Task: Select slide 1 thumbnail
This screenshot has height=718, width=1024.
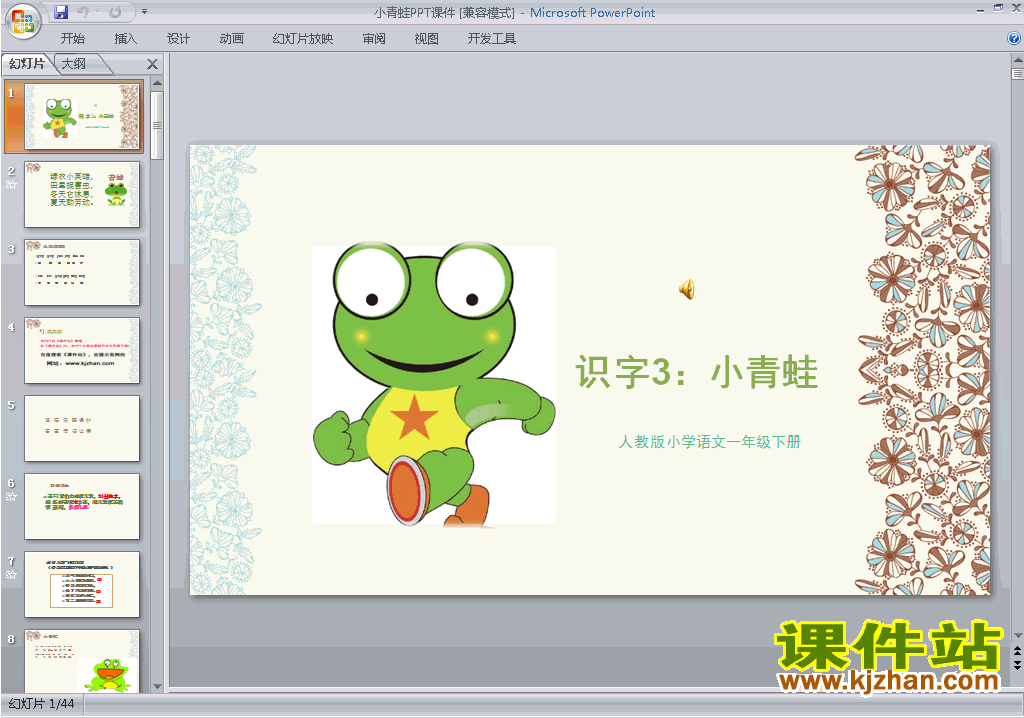Action: (x=82, y=116)
